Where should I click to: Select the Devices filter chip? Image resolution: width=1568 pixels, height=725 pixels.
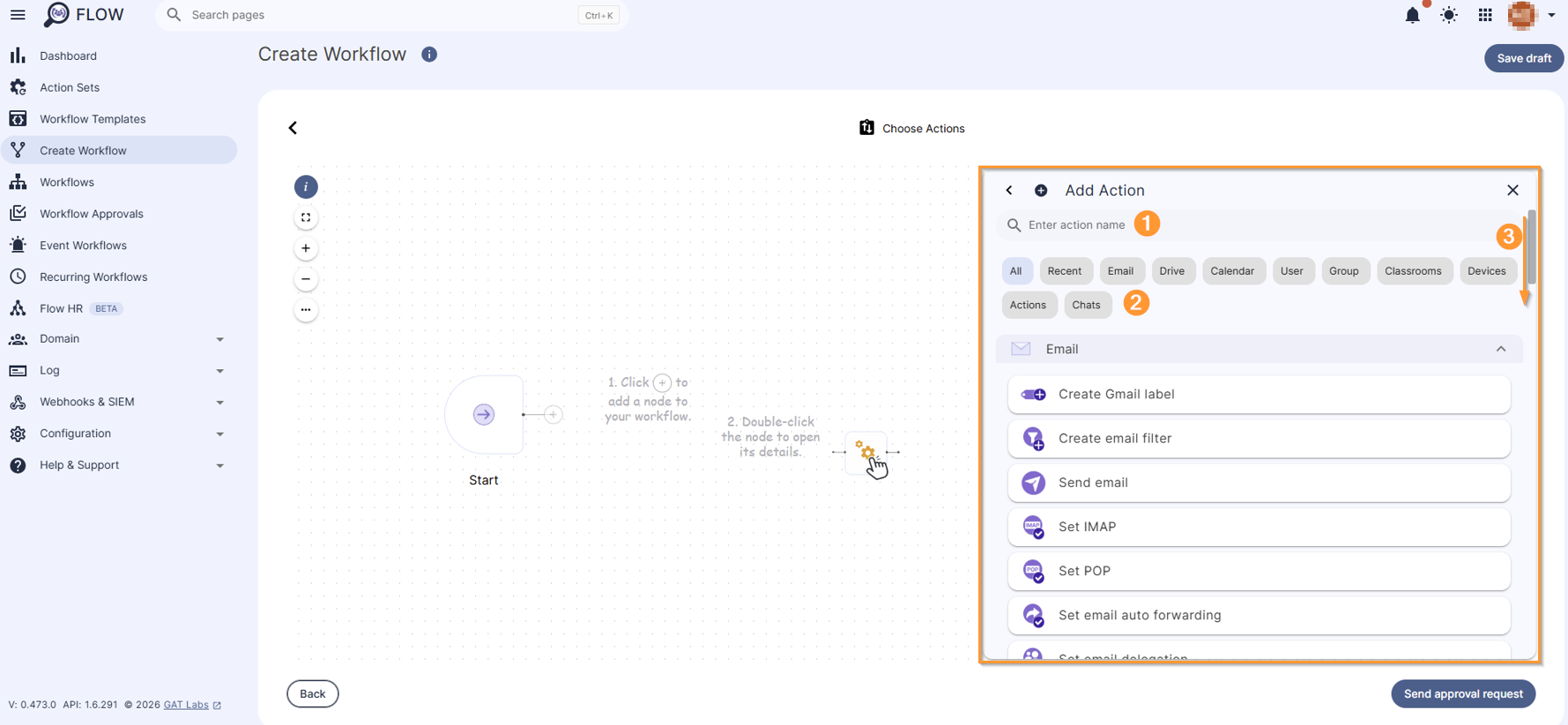1487,271
